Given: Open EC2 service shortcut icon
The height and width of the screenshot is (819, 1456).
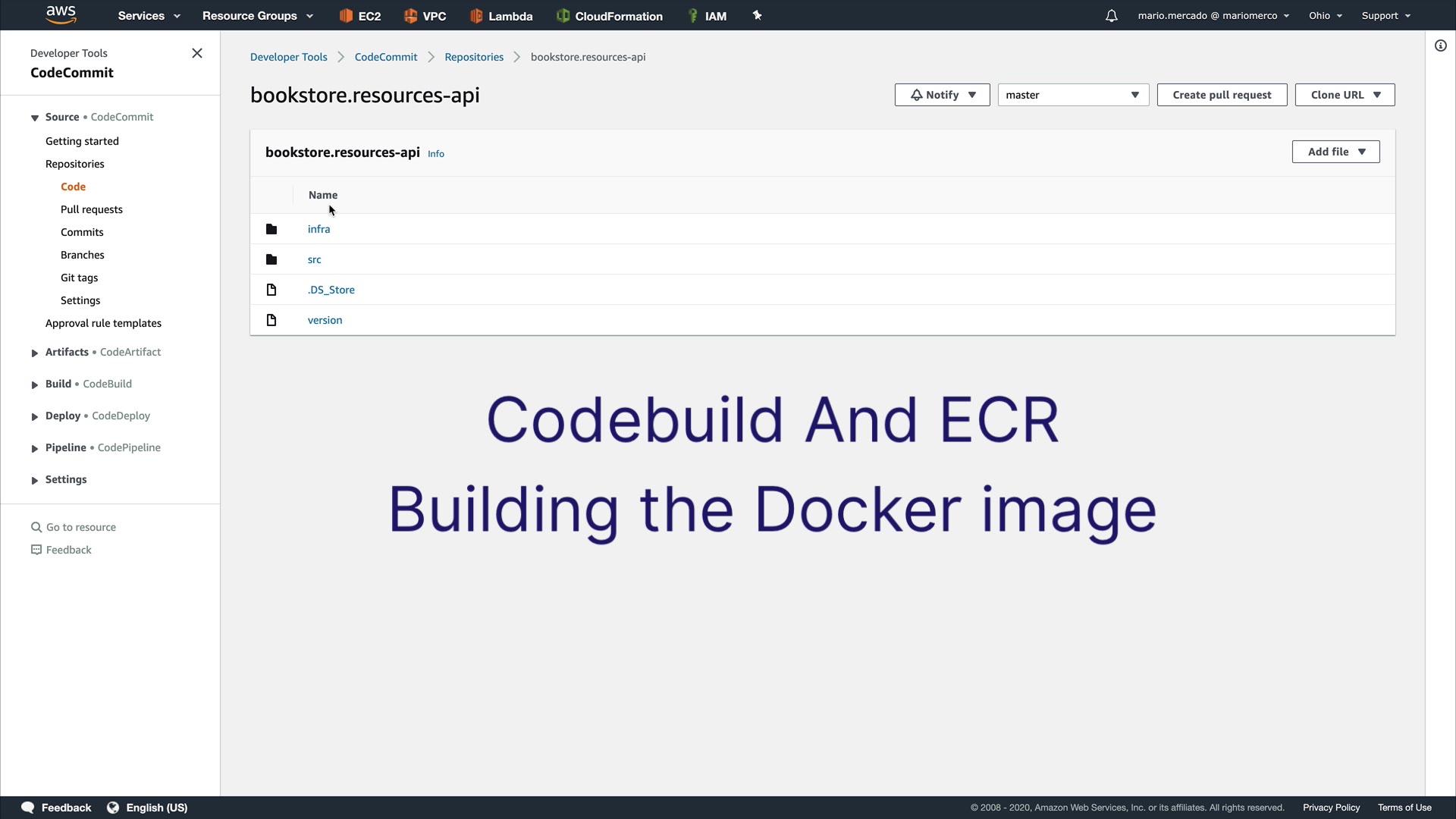Looking at the screenshot, I should point(347,16).
